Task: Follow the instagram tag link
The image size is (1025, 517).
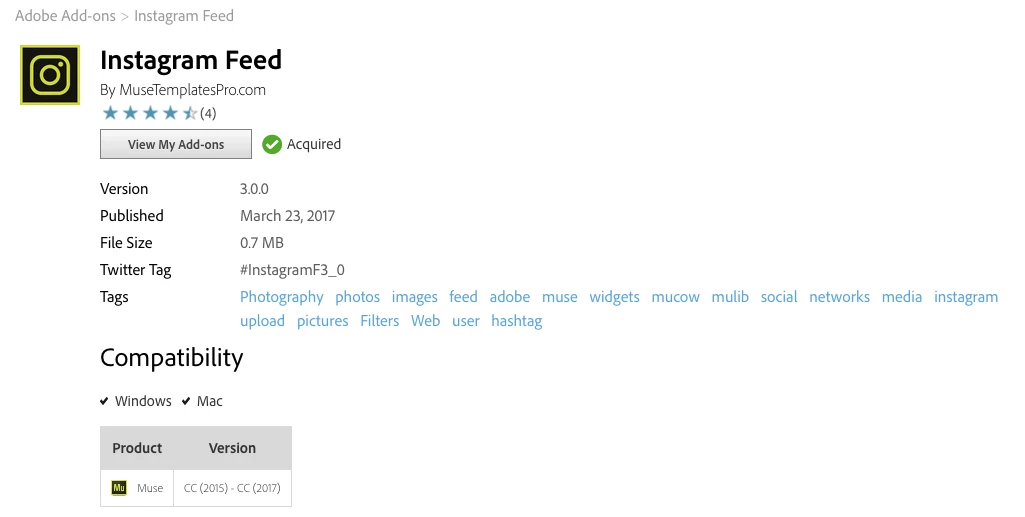Action: pos(966,297)
